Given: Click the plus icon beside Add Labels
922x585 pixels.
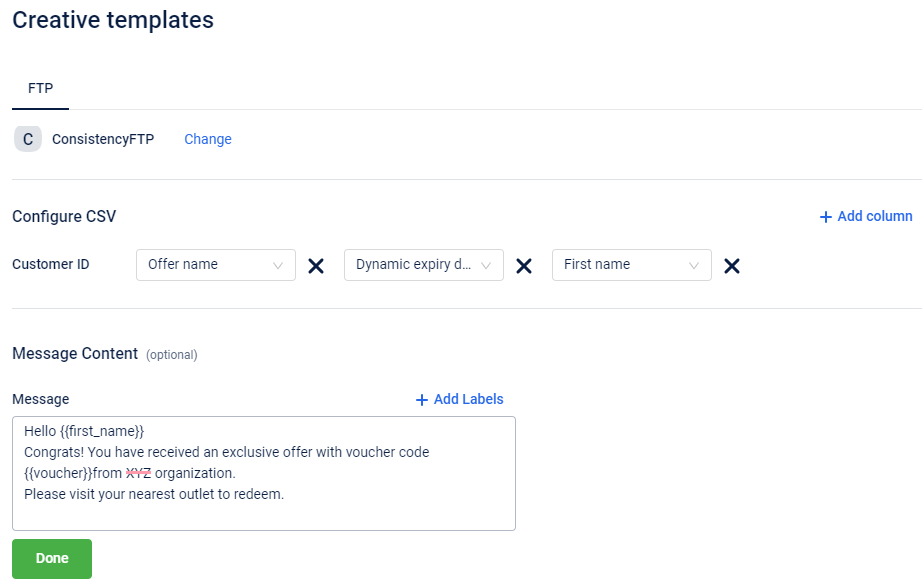Looking at the screenshot, I should pos(422,400).
